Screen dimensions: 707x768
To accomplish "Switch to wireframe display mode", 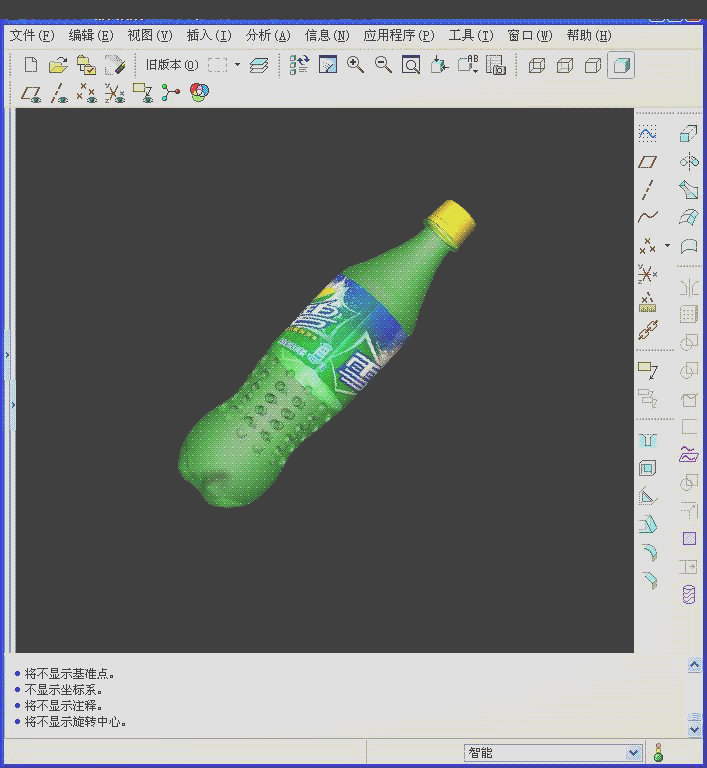I will point(537,65).
